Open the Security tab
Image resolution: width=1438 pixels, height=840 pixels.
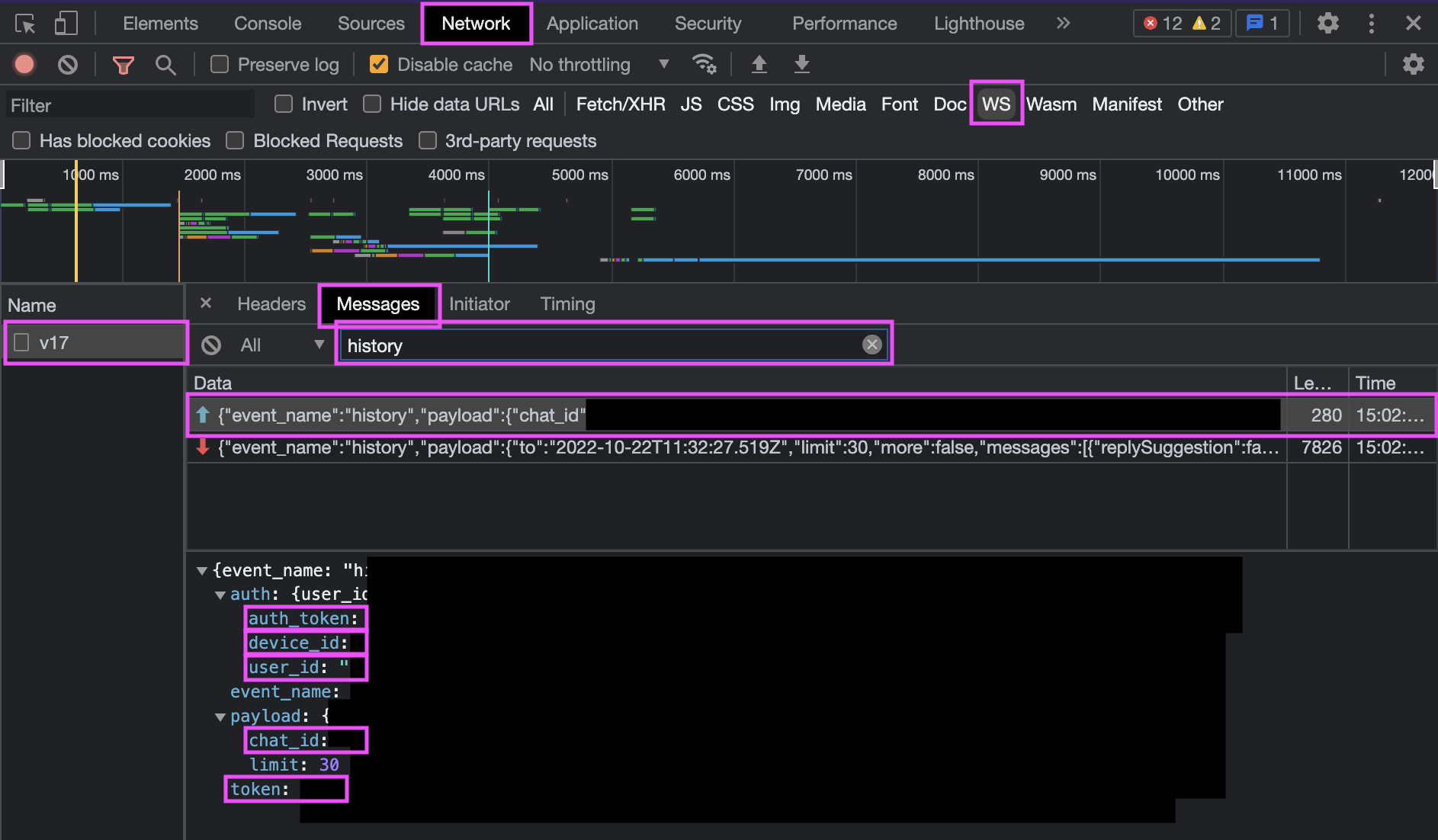[x=708, y=24]
